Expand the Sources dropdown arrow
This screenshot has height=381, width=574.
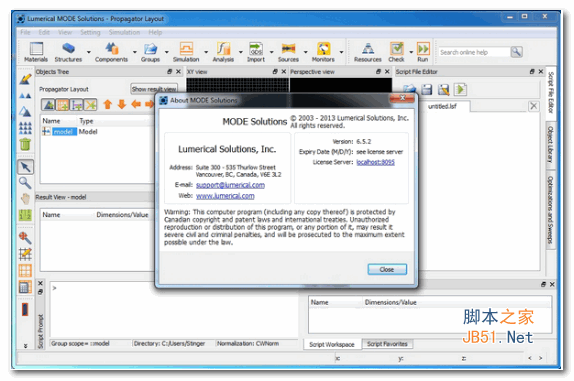tap(305, 52)
